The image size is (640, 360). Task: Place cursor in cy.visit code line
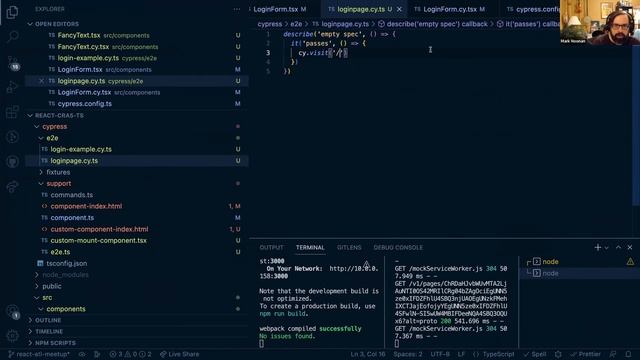tap(322, 53)
